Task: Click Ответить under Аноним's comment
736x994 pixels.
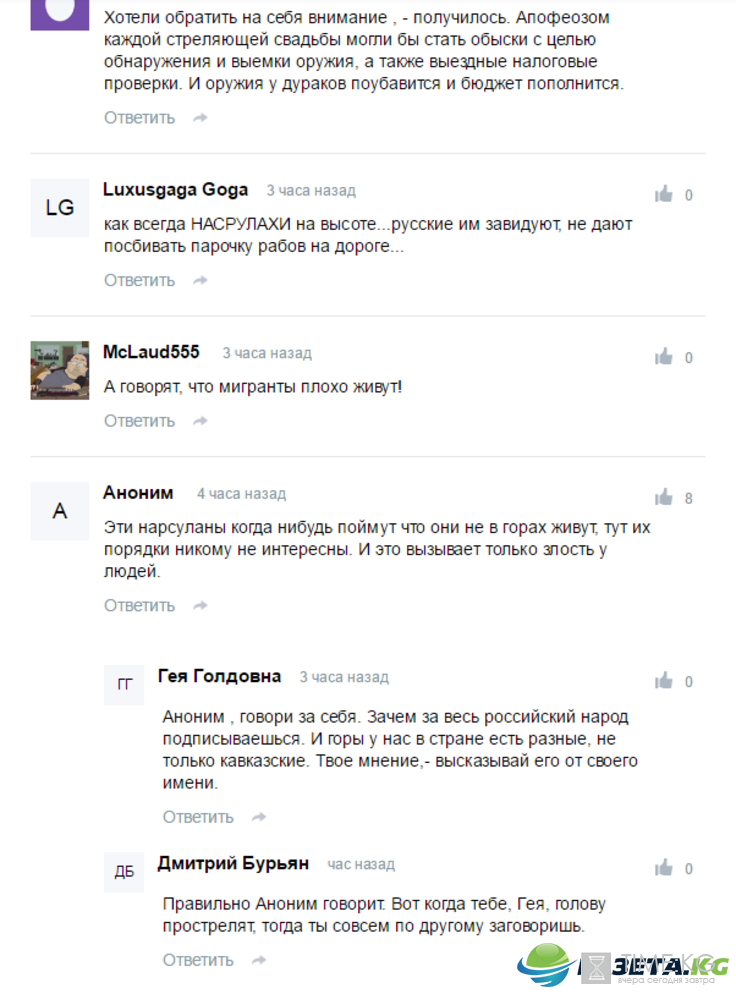Action: tap(139, 605)
